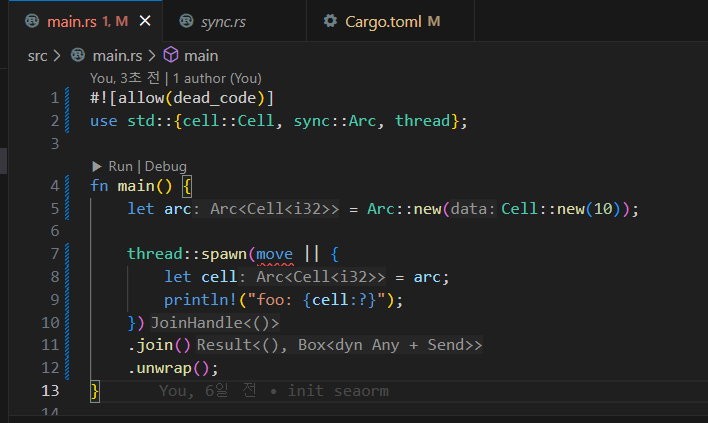Place cursor on the underlined 'move' keyword
Image resolution: width=708 pixels, height=423 pixels.
tap(274, 253)
